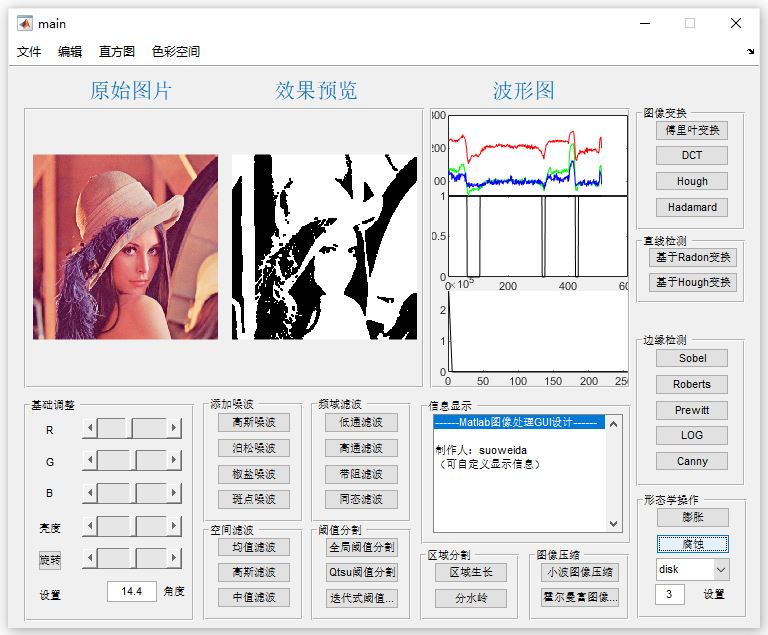Screen dimensions: 768x635
Task: Click the original Lena image thumbnail
Action: (125, 247)
